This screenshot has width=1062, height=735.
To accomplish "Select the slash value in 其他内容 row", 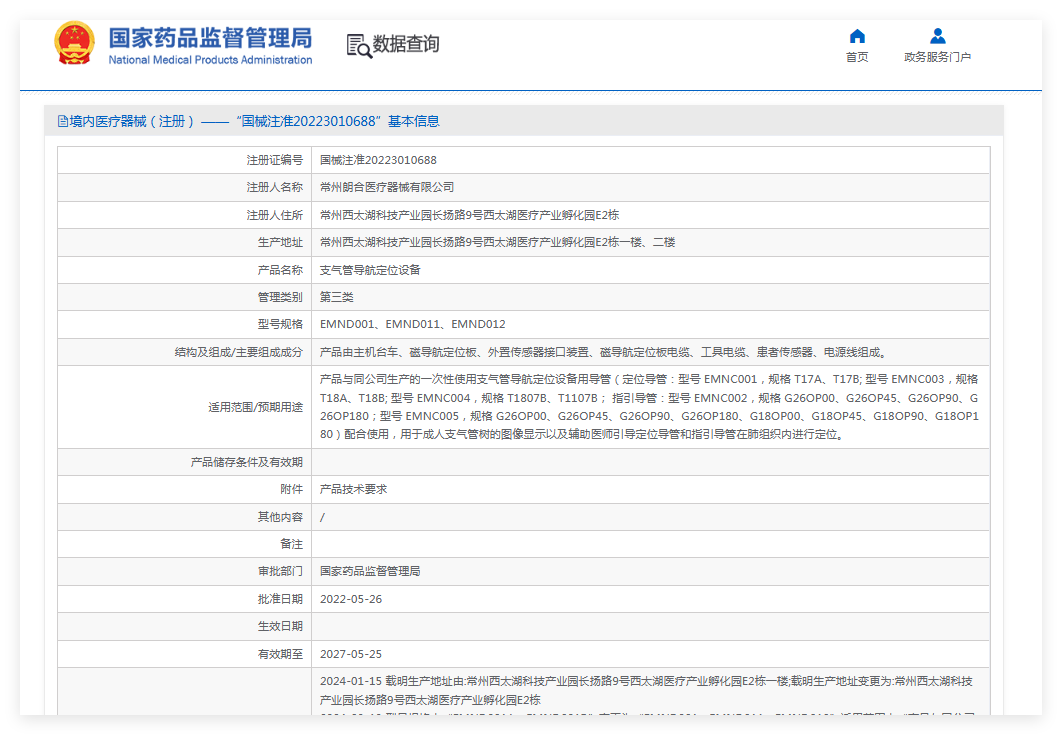I will coord(322,517).
